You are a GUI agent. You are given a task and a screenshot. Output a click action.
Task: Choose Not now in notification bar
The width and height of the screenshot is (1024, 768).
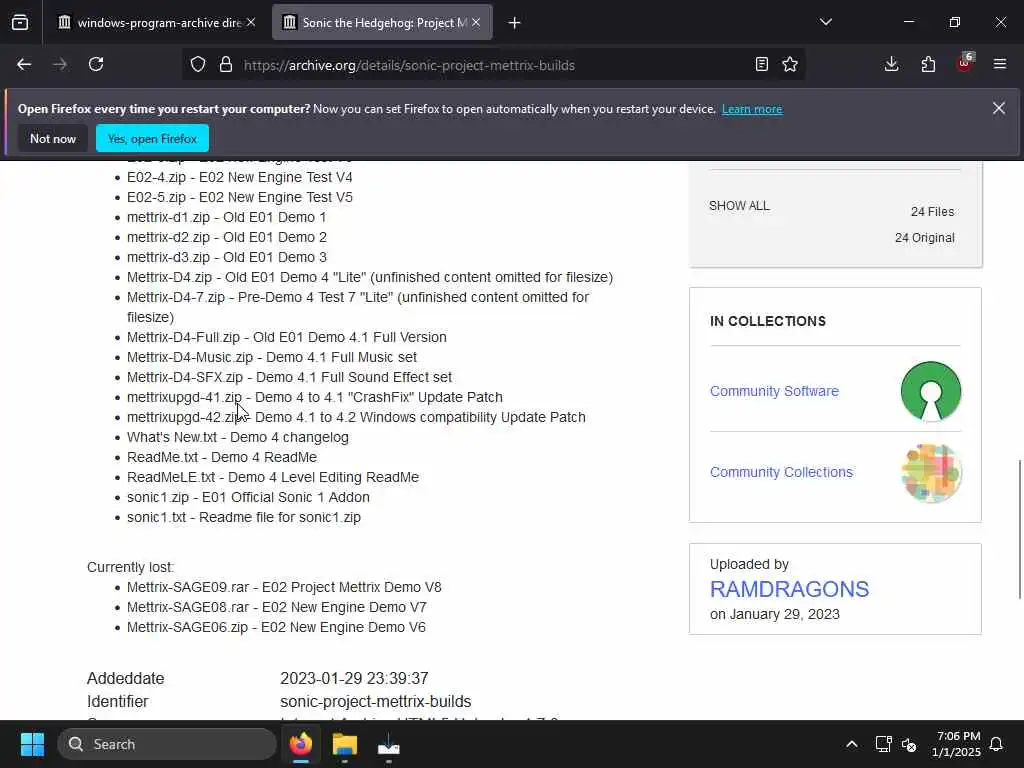point(53,138)
